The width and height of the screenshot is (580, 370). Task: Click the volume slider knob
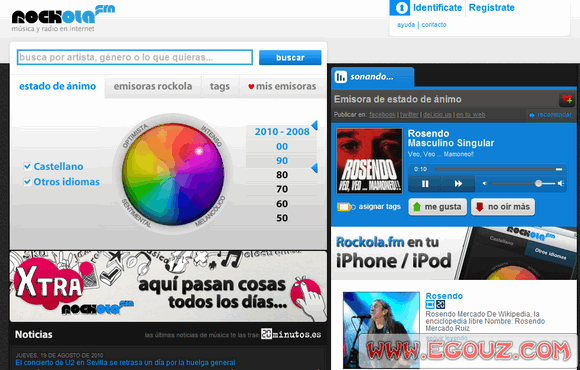(x=539, y=184)
